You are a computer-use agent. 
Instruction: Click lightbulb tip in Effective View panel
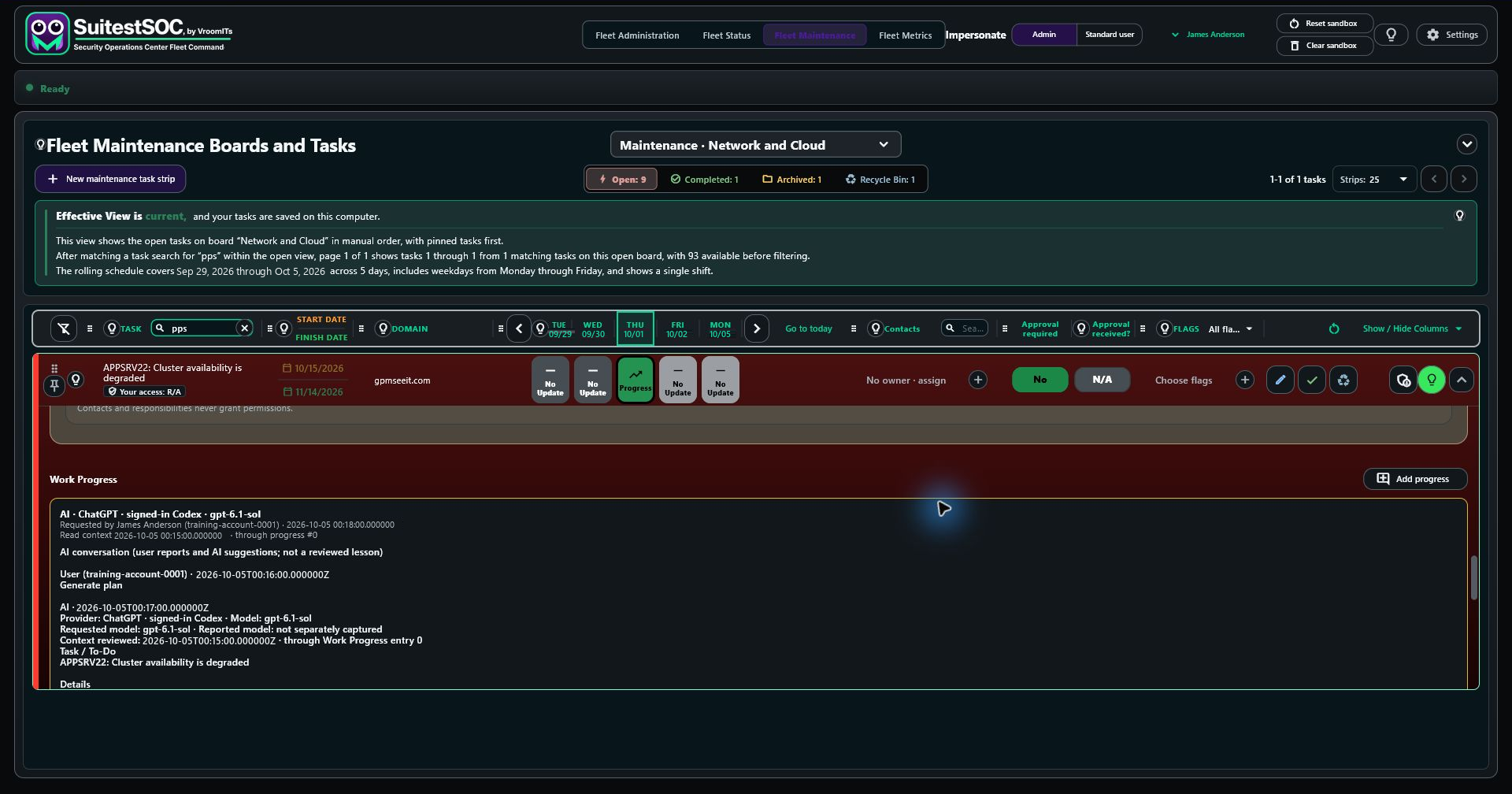1459,216
